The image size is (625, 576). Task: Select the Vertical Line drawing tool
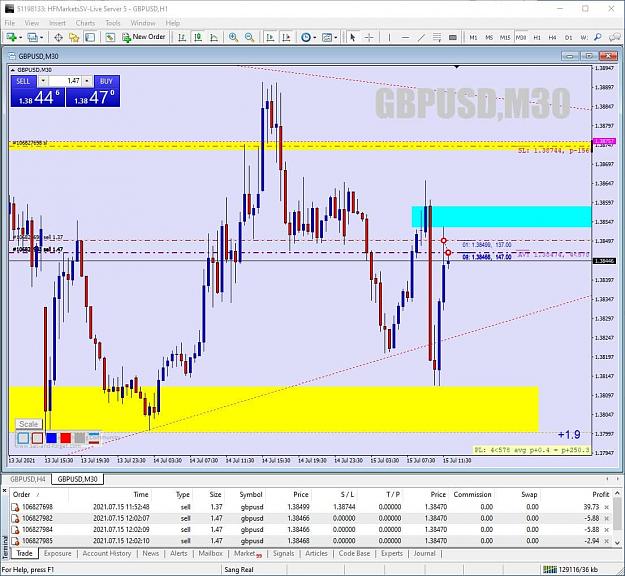tap(389, 37)
